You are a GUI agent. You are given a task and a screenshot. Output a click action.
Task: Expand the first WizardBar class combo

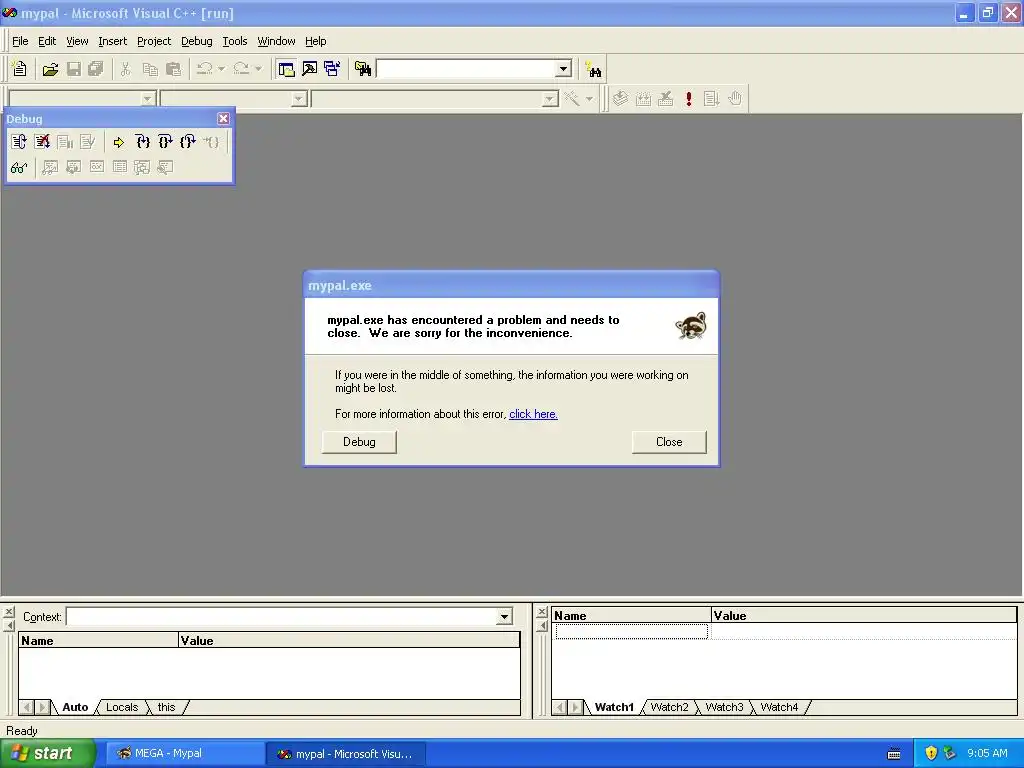tap(148, 99)
